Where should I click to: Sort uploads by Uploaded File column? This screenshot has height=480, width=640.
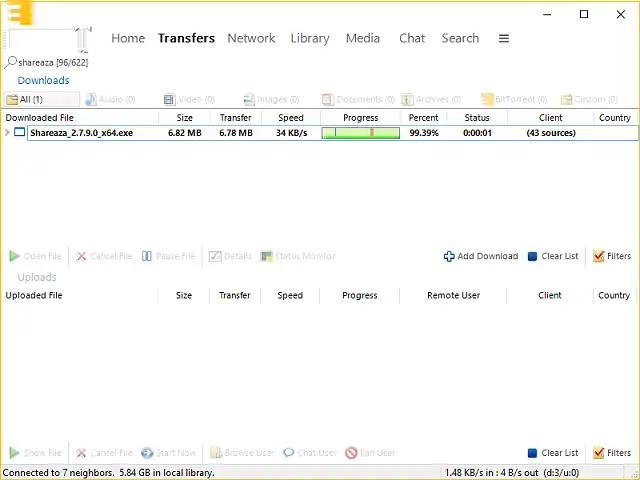click(x=80, y=295)
